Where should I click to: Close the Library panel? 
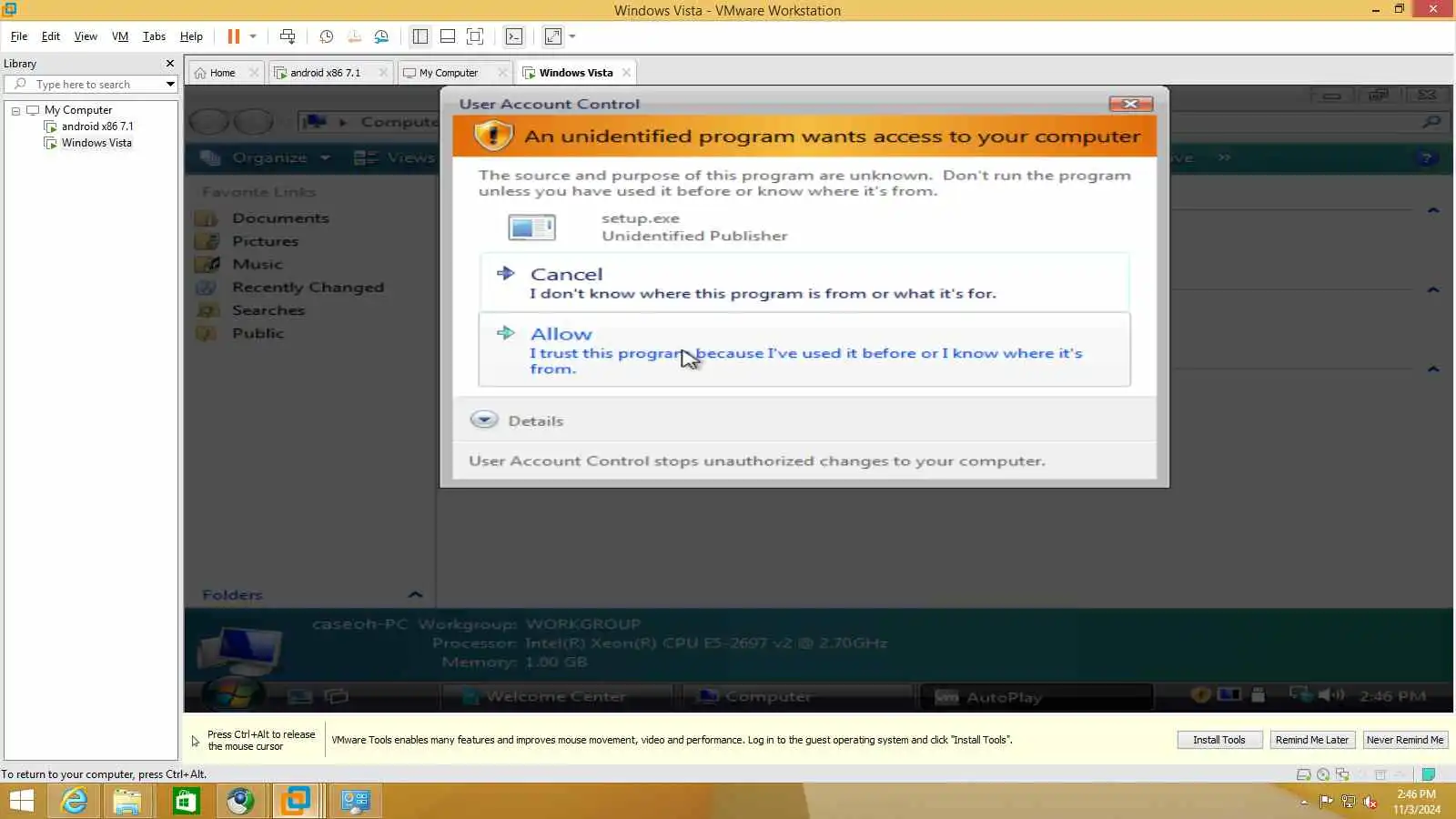(169, 64)
